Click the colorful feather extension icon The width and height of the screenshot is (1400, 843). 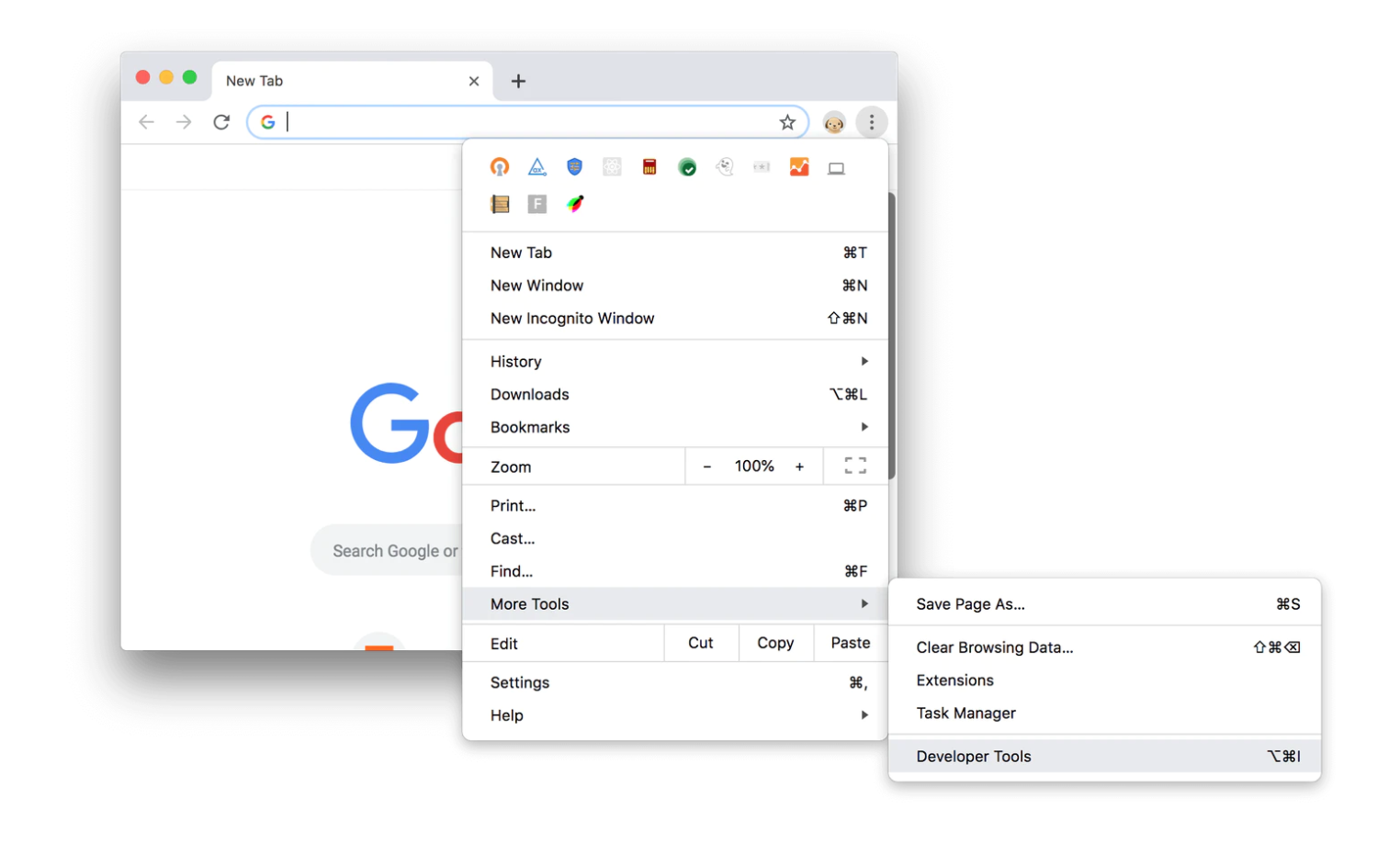[575, 204]
